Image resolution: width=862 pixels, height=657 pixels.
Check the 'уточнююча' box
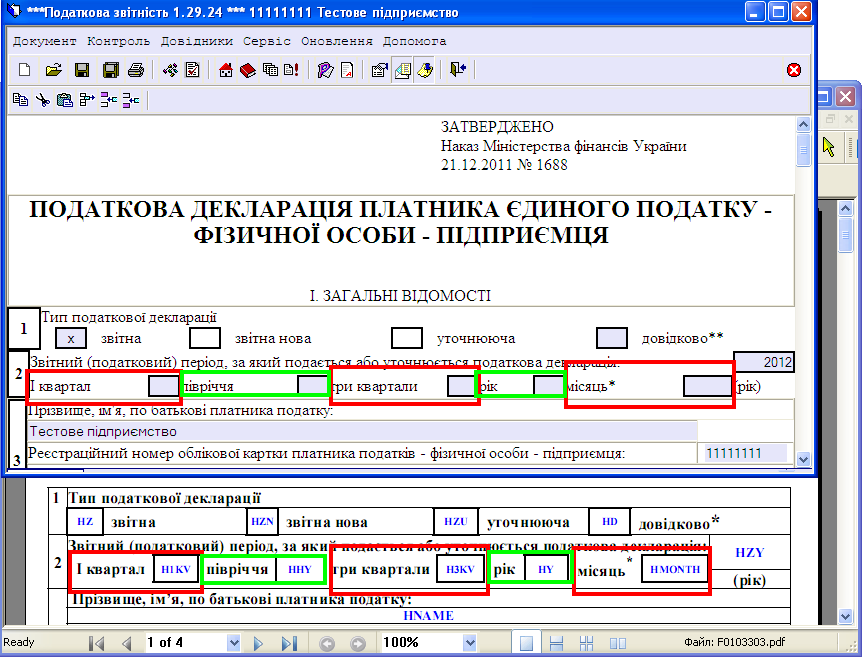(x=407, y=338)
